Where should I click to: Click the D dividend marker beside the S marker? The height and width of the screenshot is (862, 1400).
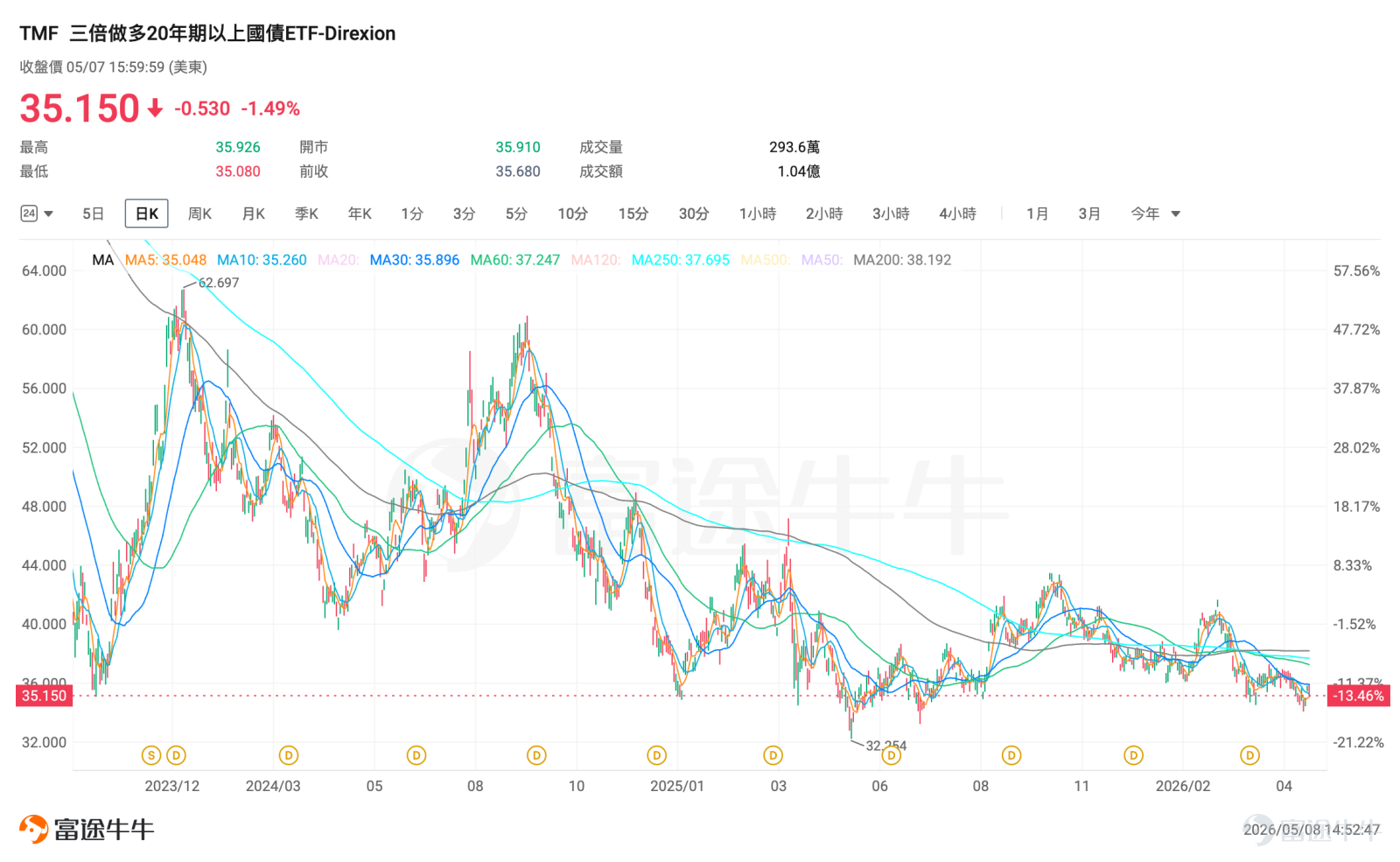(x=176, y=755)
